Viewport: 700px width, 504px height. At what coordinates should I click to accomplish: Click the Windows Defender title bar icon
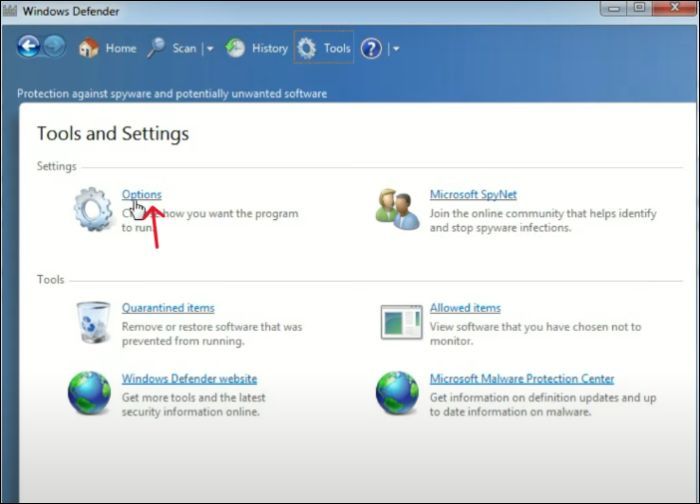point(10,10)
